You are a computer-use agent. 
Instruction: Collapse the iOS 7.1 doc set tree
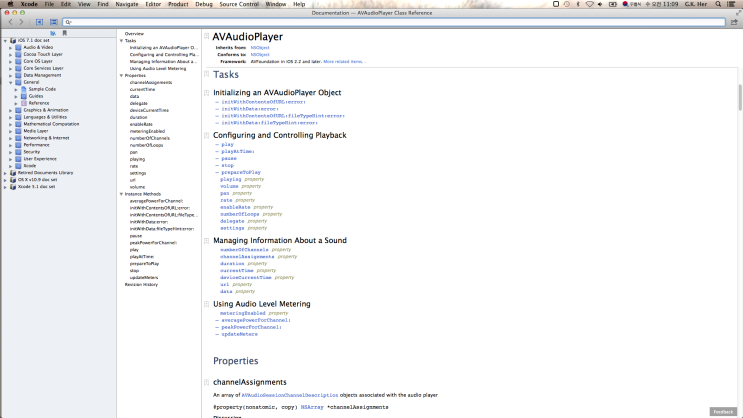tap(5, 40)
